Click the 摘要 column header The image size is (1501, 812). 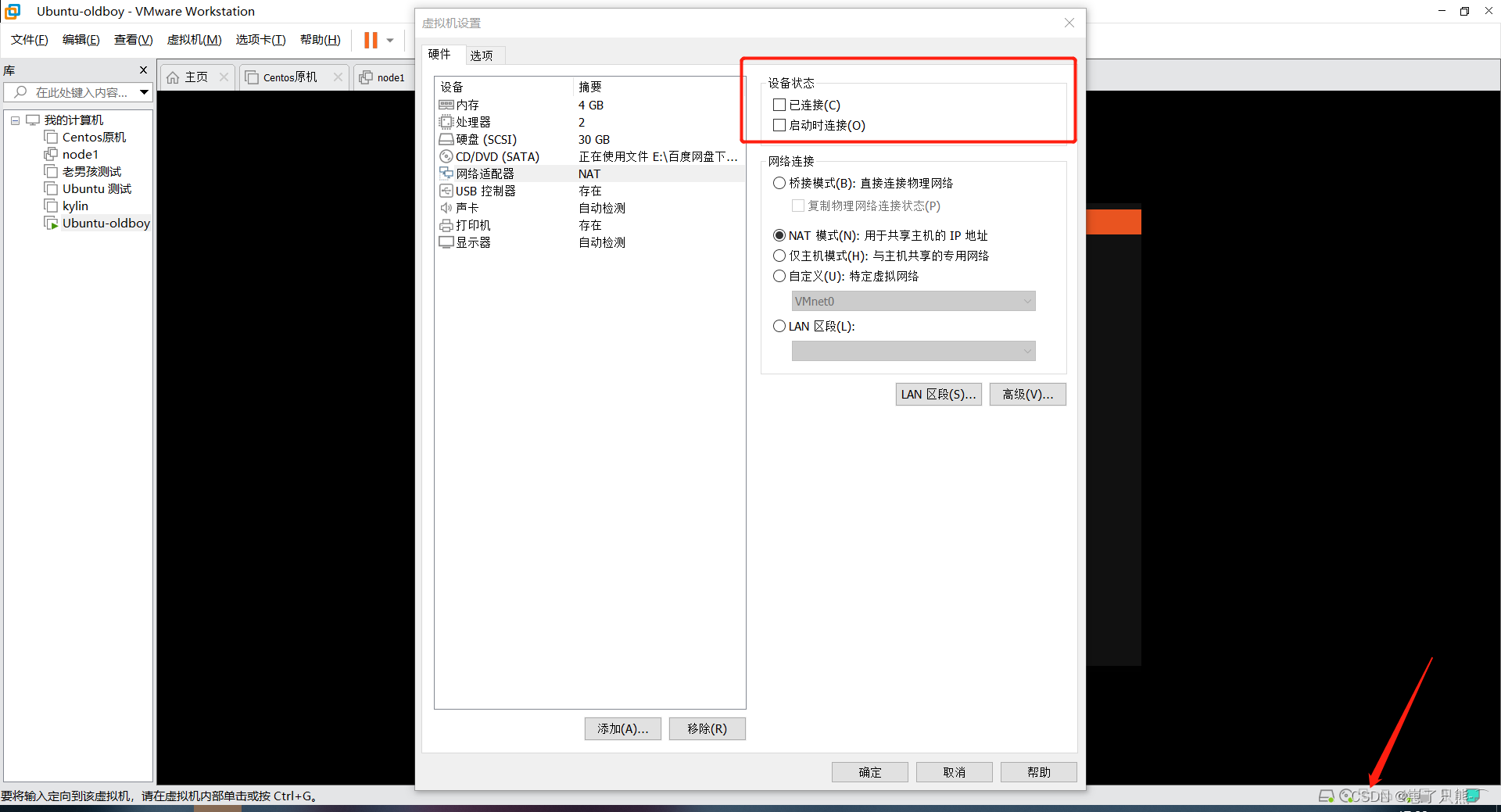click(x=659, y=87)
